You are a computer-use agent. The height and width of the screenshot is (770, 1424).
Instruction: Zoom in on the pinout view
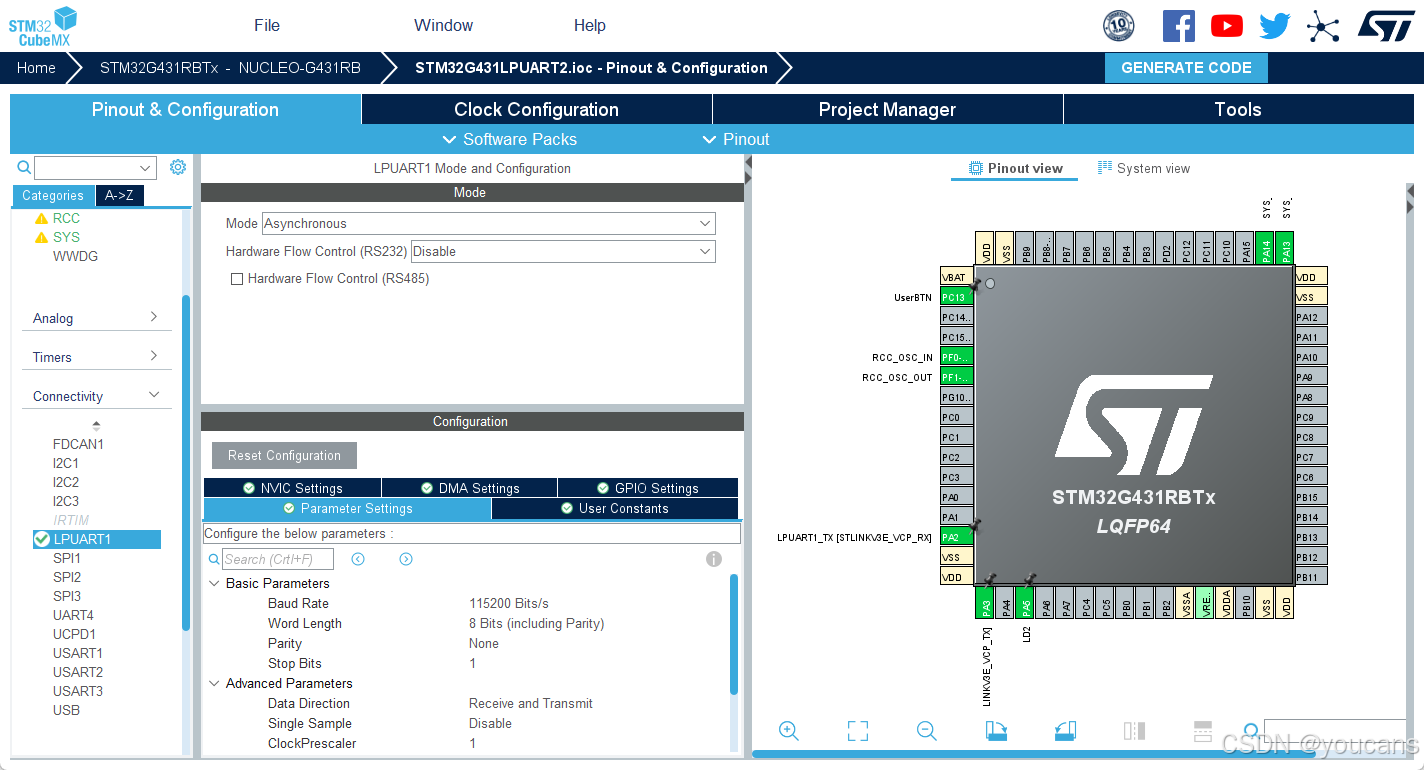point(788,731)
